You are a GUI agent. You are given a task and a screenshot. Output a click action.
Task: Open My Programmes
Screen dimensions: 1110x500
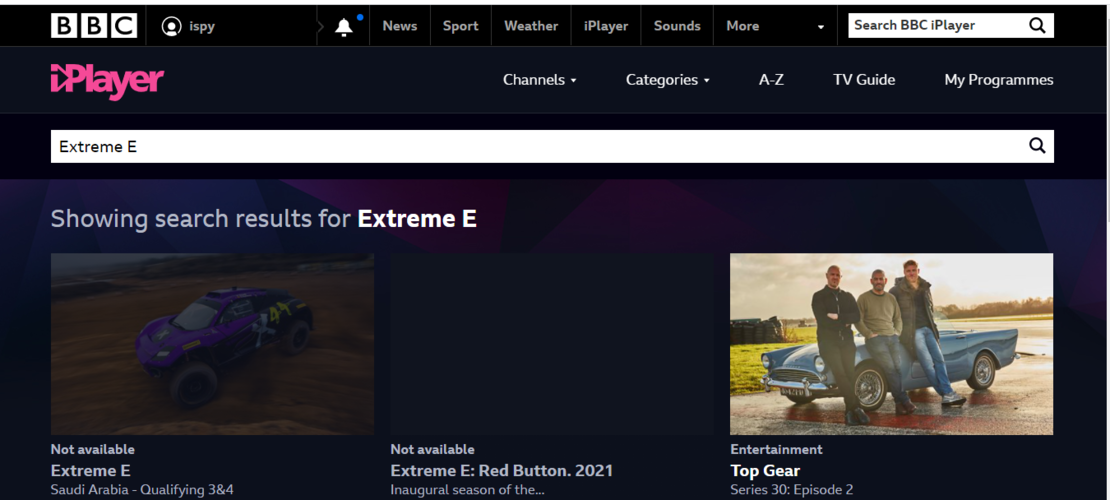pos(999,80)
